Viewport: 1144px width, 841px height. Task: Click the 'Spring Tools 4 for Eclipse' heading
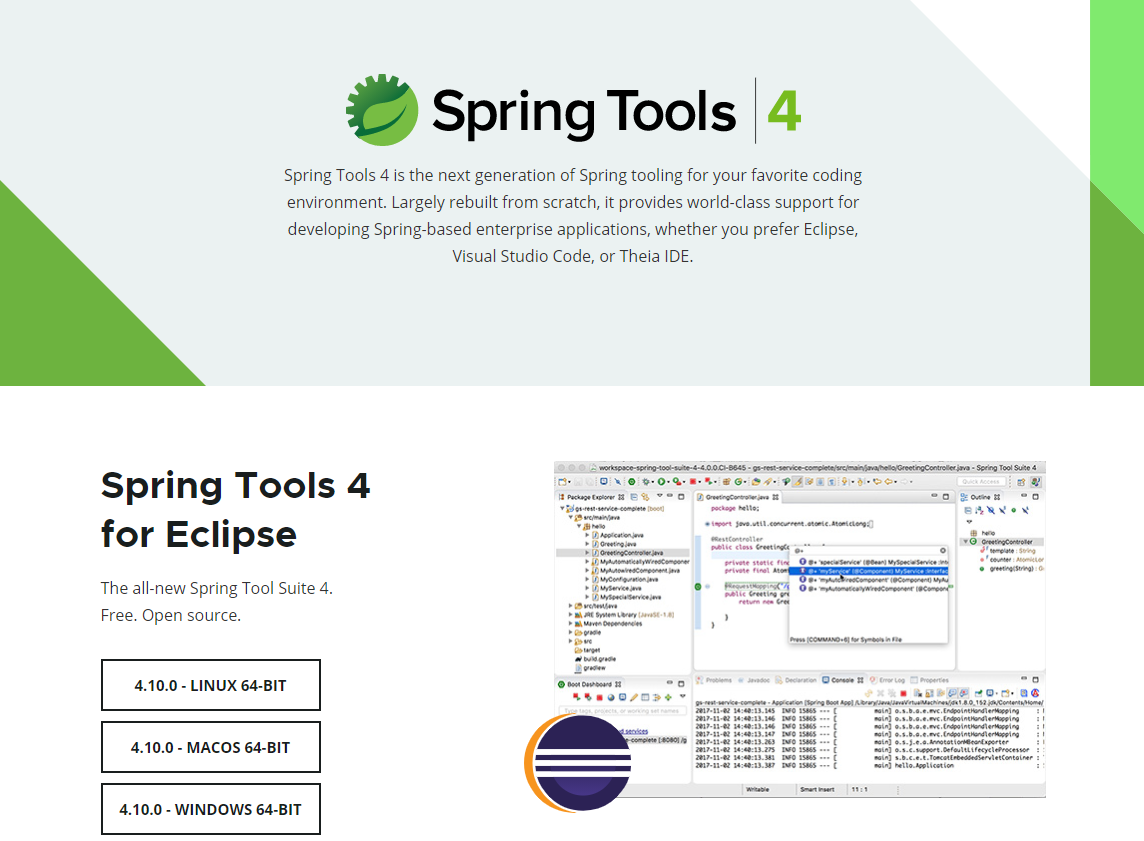236,509
